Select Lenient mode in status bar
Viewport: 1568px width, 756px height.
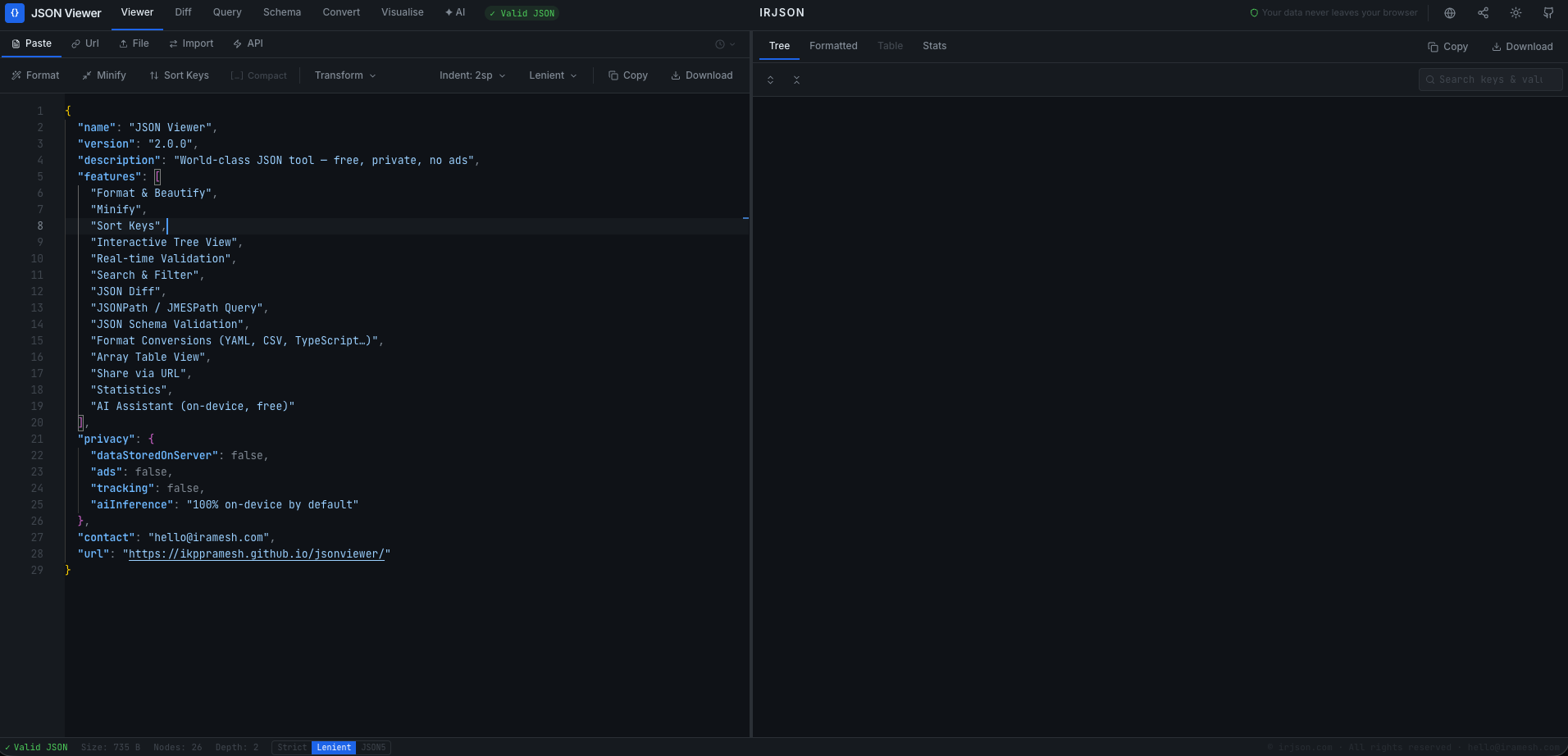(x=334, y=748)
